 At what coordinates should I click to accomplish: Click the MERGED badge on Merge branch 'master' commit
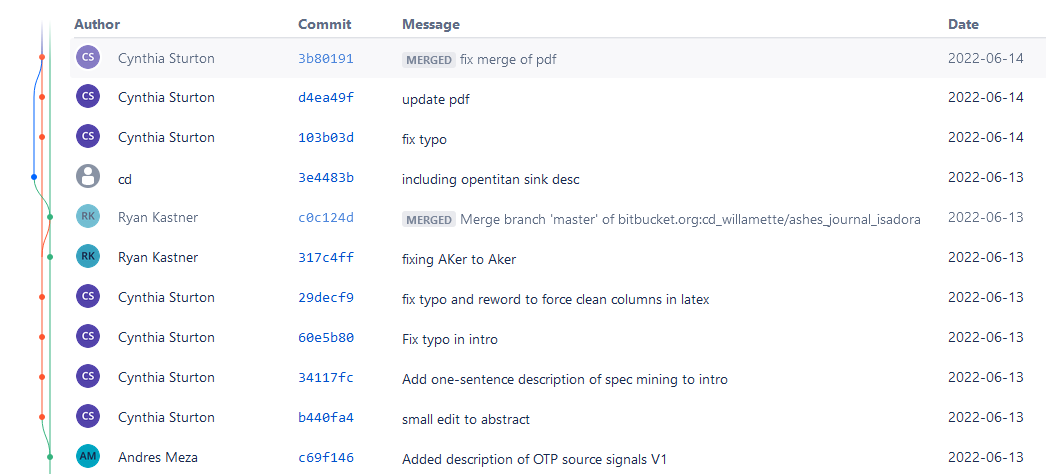pos(429,219)
